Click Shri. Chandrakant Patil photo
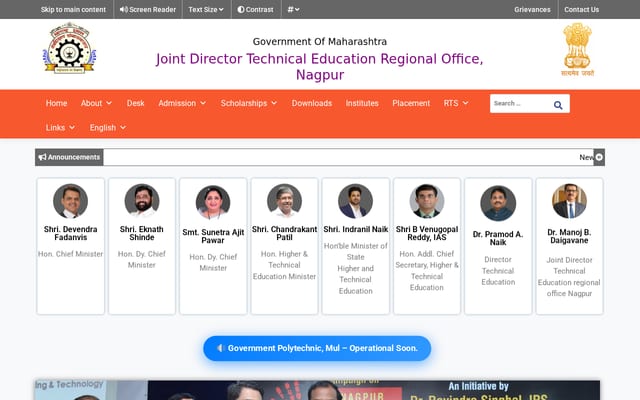640x400 pixels. tap(284, 201)
